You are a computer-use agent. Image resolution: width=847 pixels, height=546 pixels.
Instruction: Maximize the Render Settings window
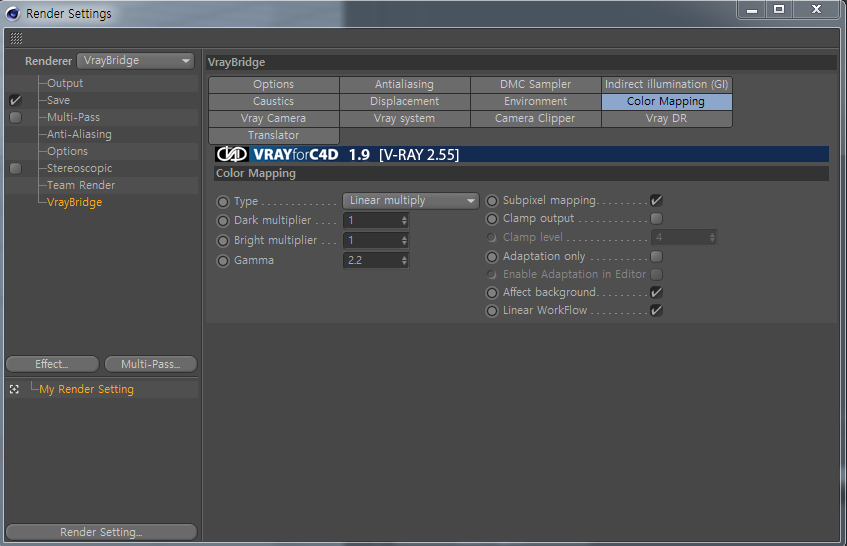[779, 9]
